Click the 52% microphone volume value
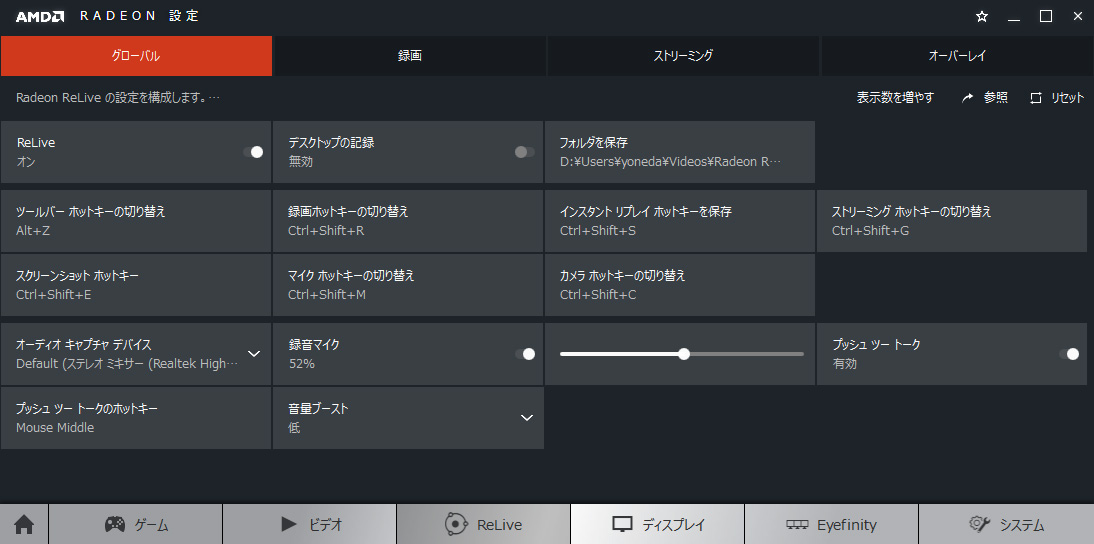Image resolution: width=1094 pixels, height=544 pixels. tap(301, 364)
